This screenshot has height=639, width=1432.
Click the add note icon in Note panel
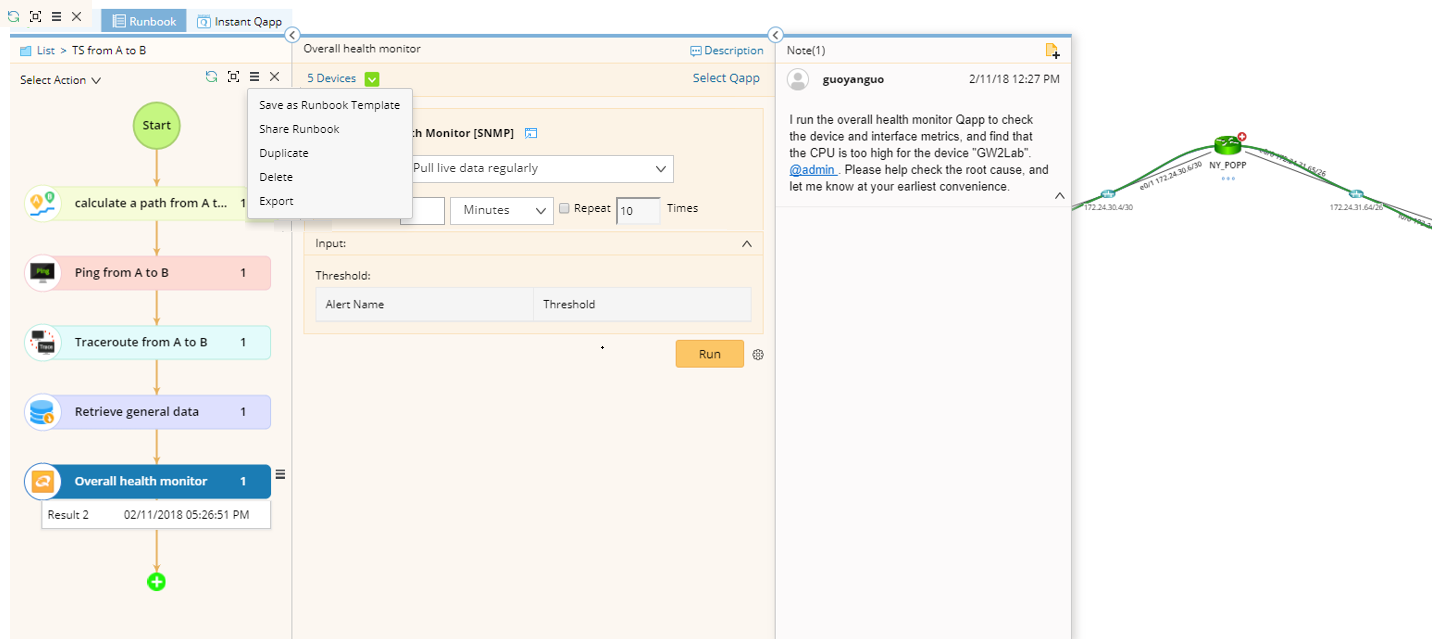point(1051,51)
